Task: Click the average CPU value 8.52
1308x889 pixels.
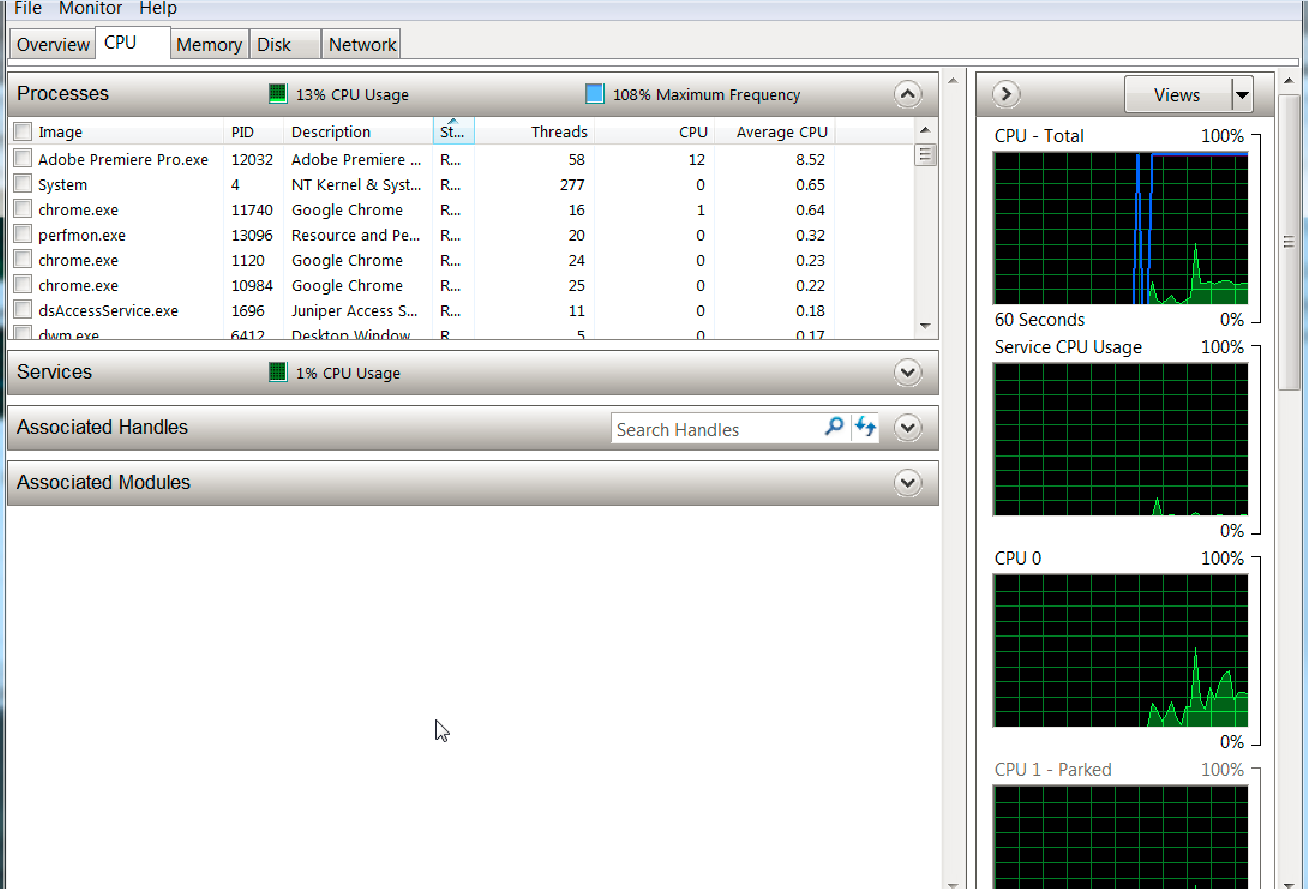Action: pos(810,159)
